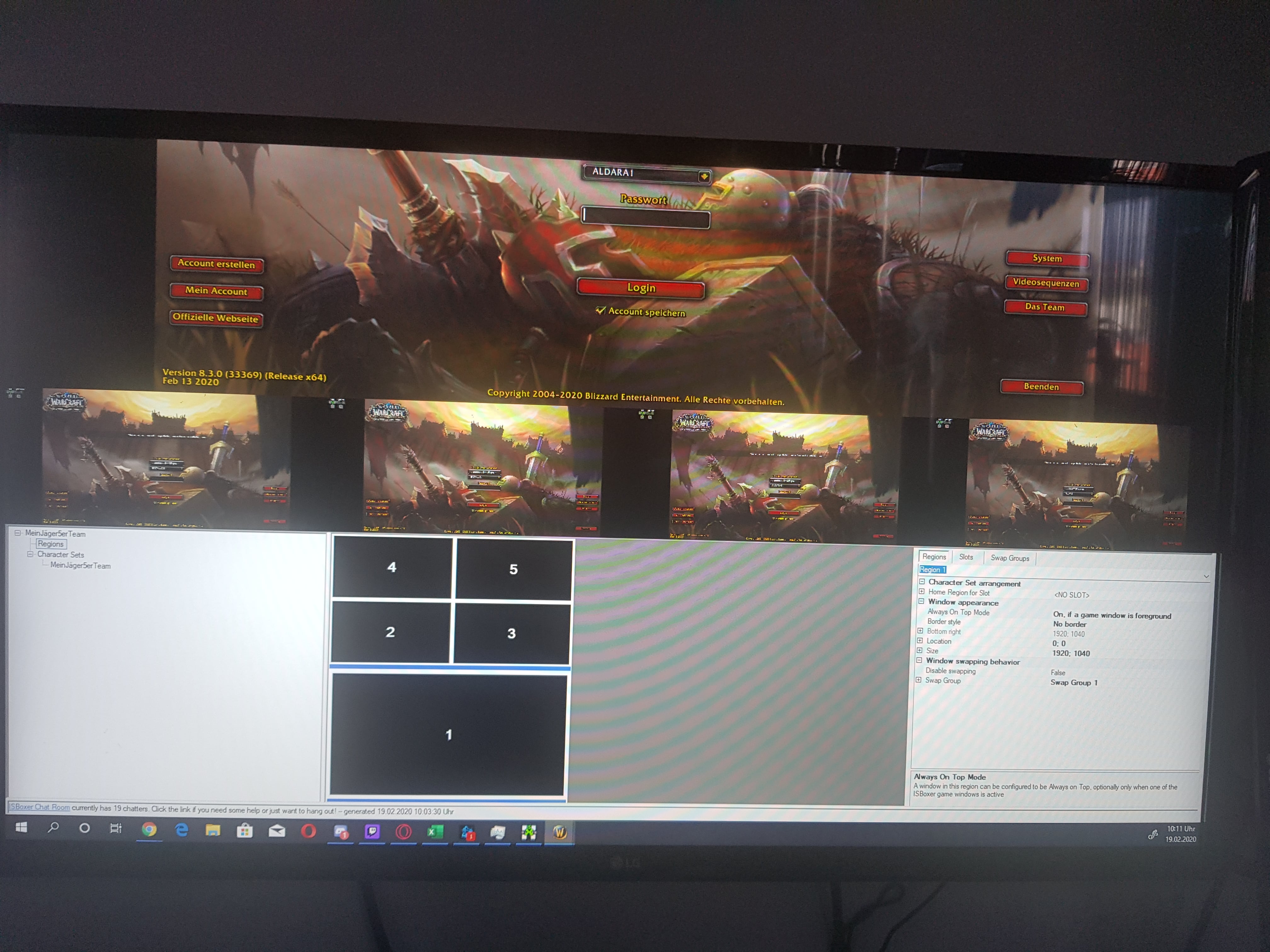Click the '<NO SLOT>' value

click(1071, 595)
